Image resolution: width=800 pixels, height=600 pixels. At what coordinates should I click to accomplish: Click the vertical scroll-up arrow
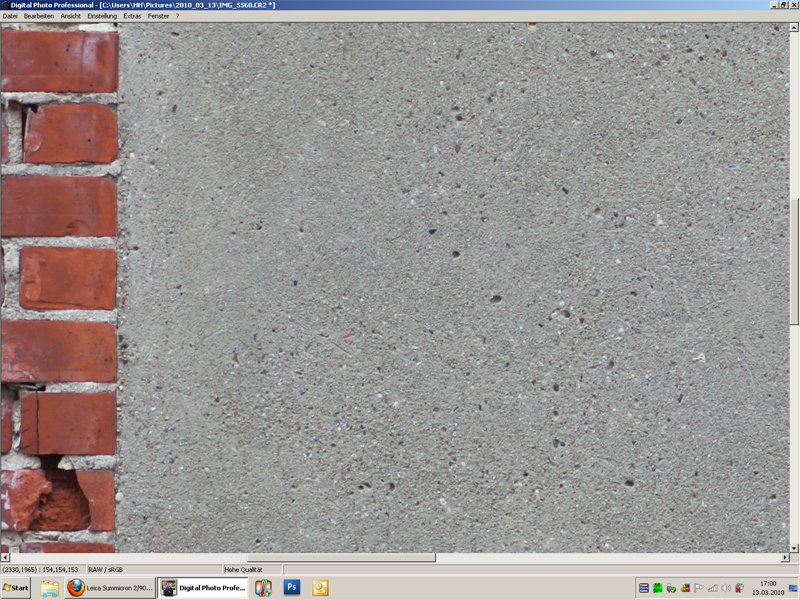[x=794, y=27]
